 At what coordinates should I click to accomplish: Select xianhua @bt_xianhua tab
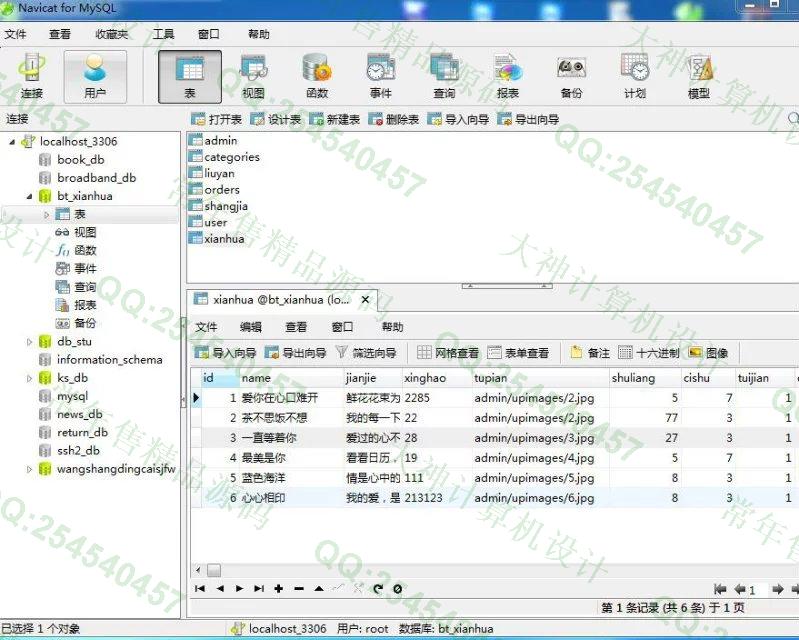click(x=281, y=300)
